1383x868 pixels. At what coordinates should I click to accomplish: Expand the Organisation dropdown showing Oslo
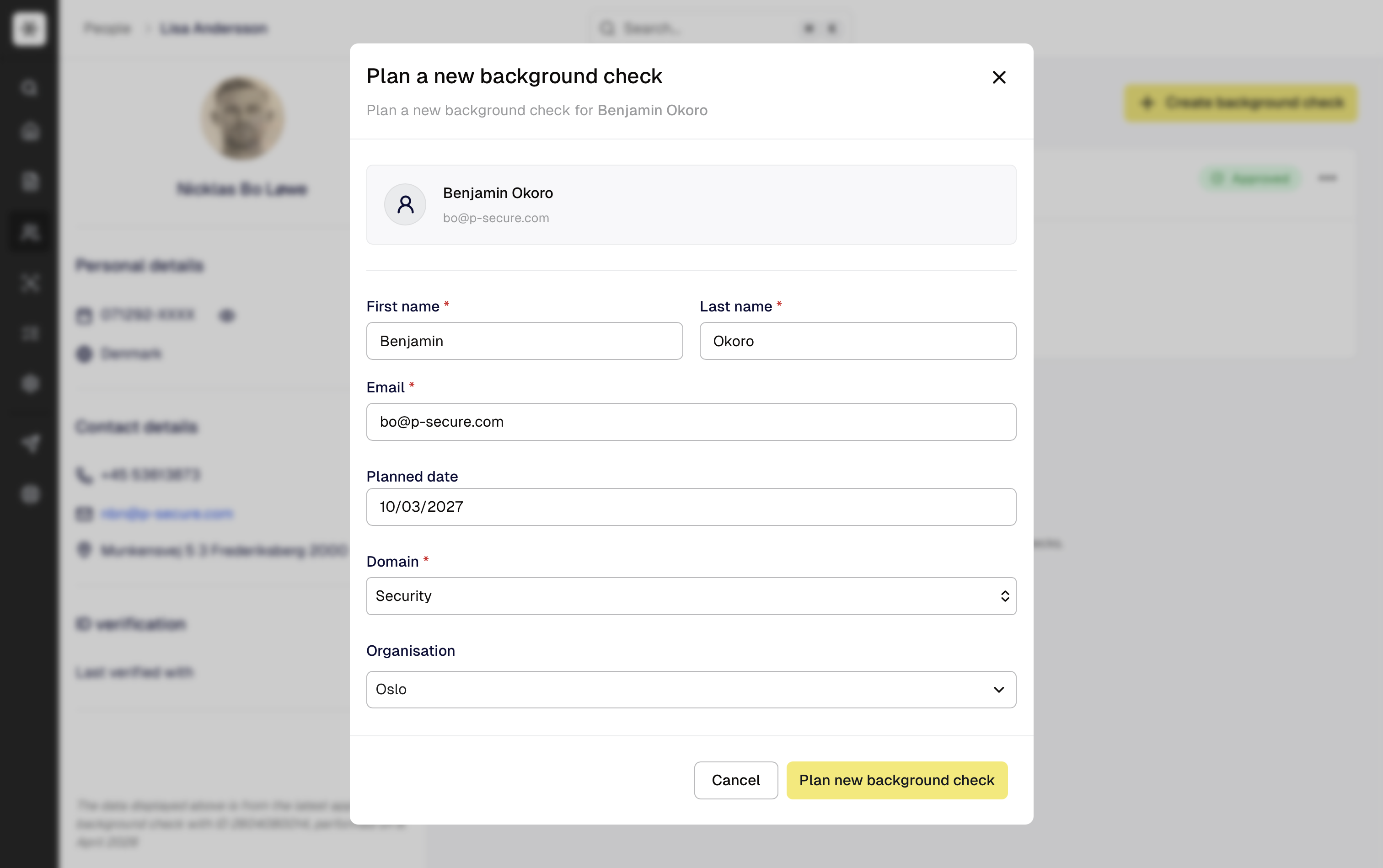tap(691, 690)
